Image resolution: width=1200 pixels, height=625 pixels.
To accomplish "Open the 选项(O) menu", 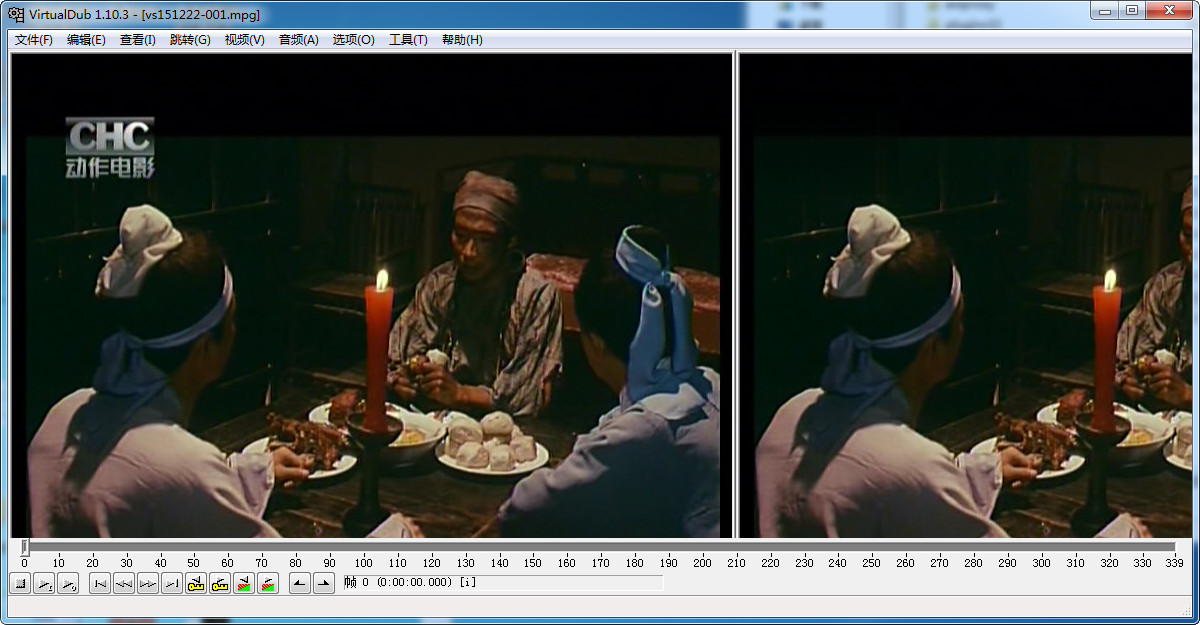I will (x=353, y=40).
